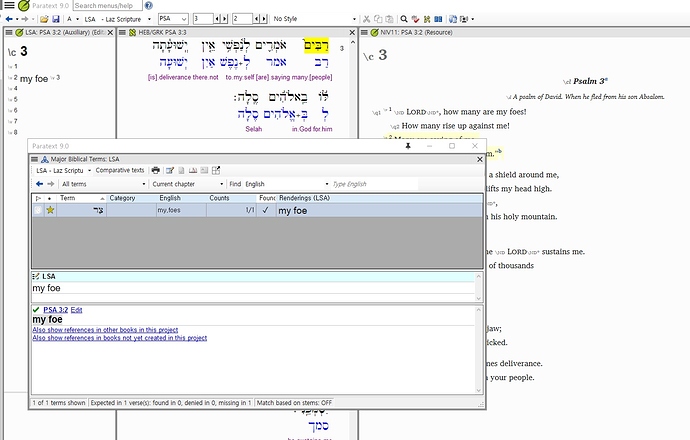The height and width of the screenshot is (440, 690).
Task: Open the PSA 3:2 reference link
Action: coord(55,310)
